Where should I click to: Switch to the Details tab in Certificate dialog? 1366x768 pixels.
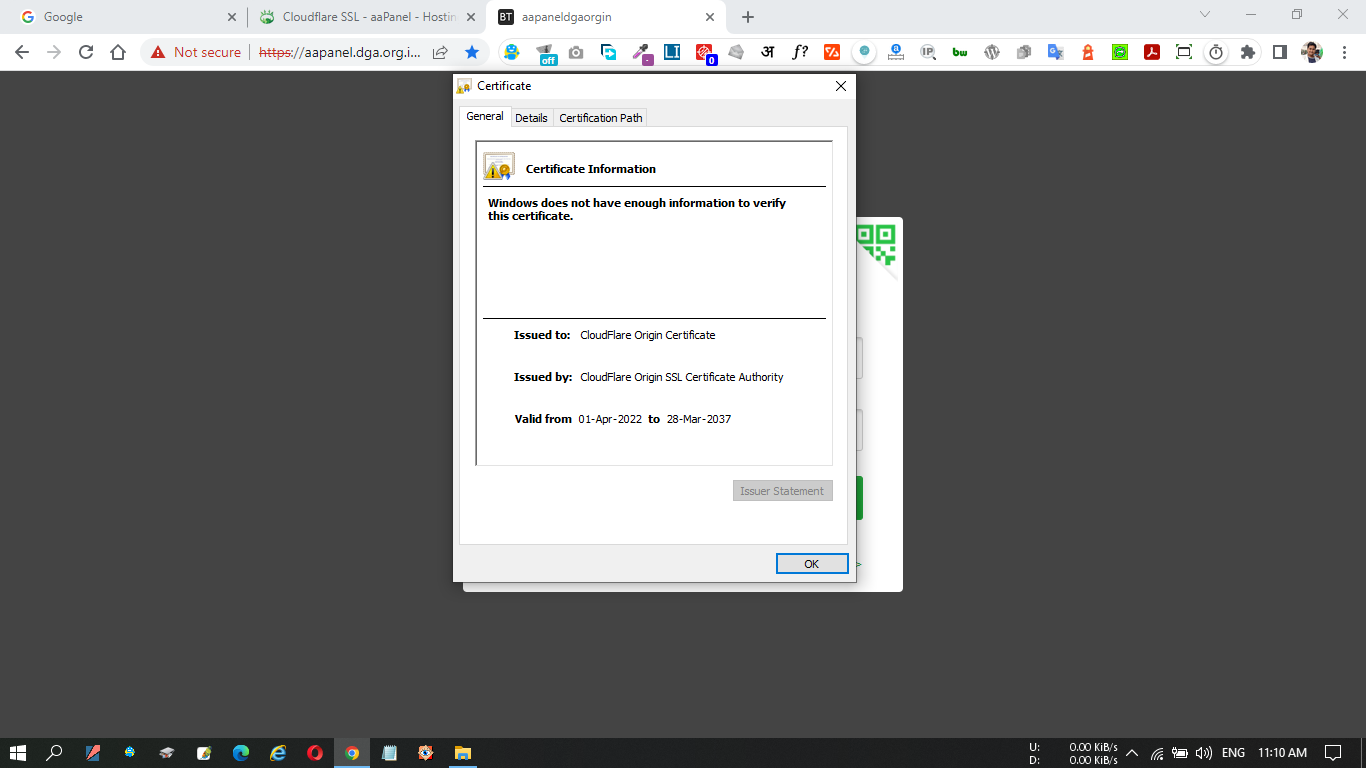click(531, 118)
